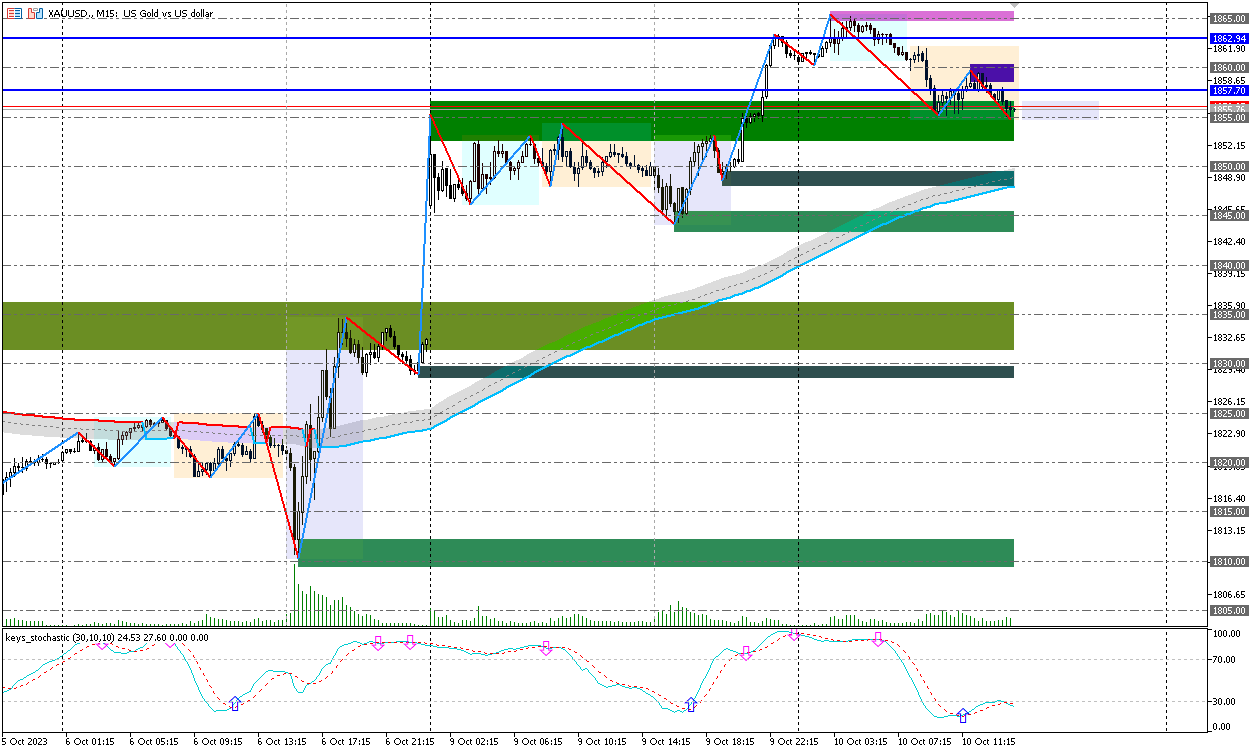Click the pink down arrow near 9 Oct 06:15

[x=546, y=648]
